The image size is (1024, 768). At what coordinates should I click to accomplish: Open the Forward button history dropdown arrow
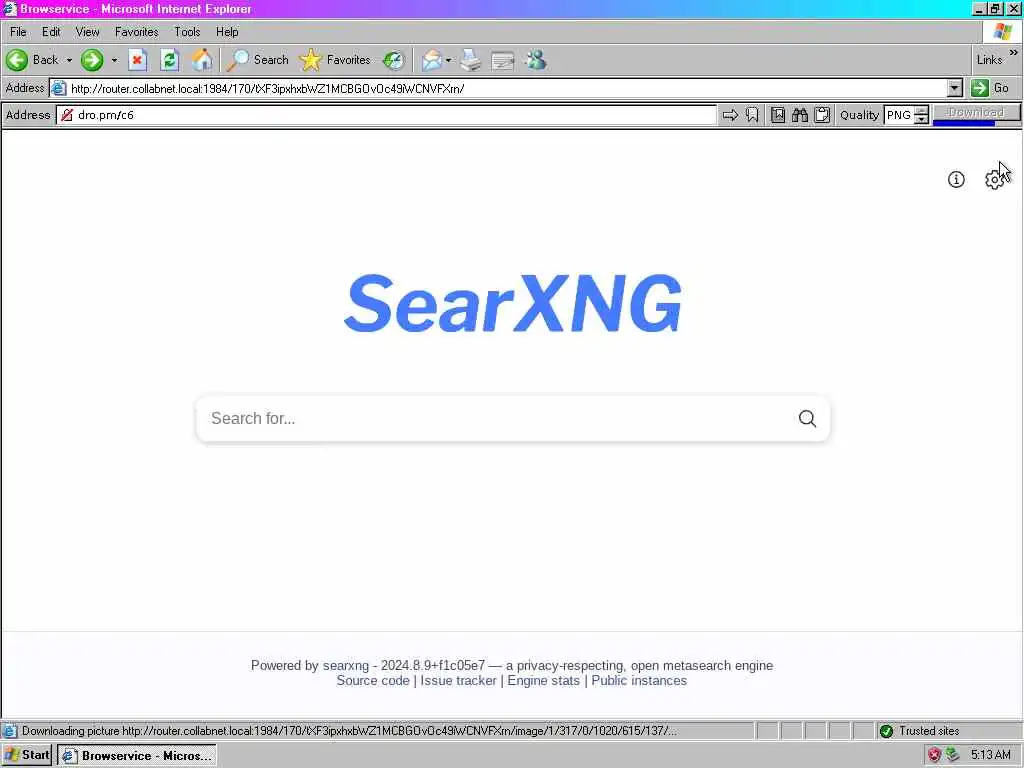tap(114, 60)
